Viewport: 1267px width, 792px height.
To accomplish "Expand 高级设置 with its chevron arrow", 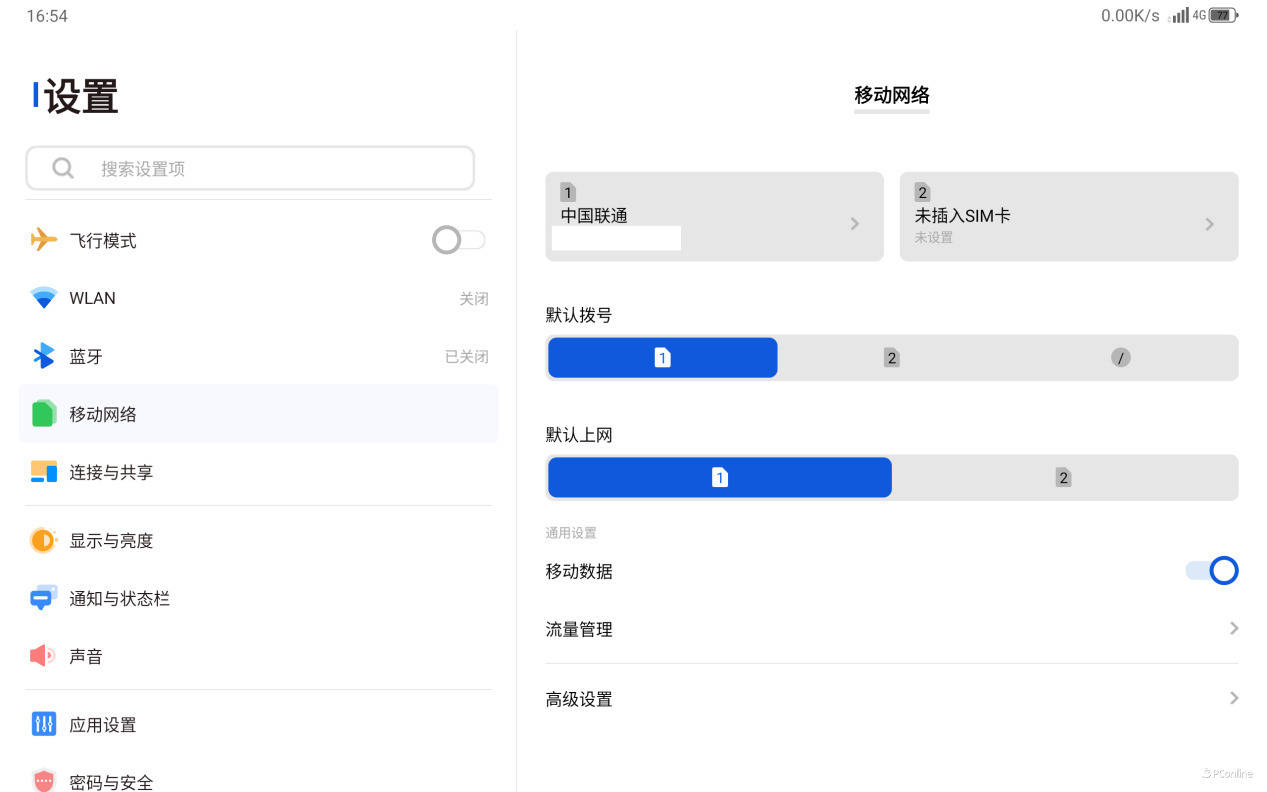I will click(1233, 698).
